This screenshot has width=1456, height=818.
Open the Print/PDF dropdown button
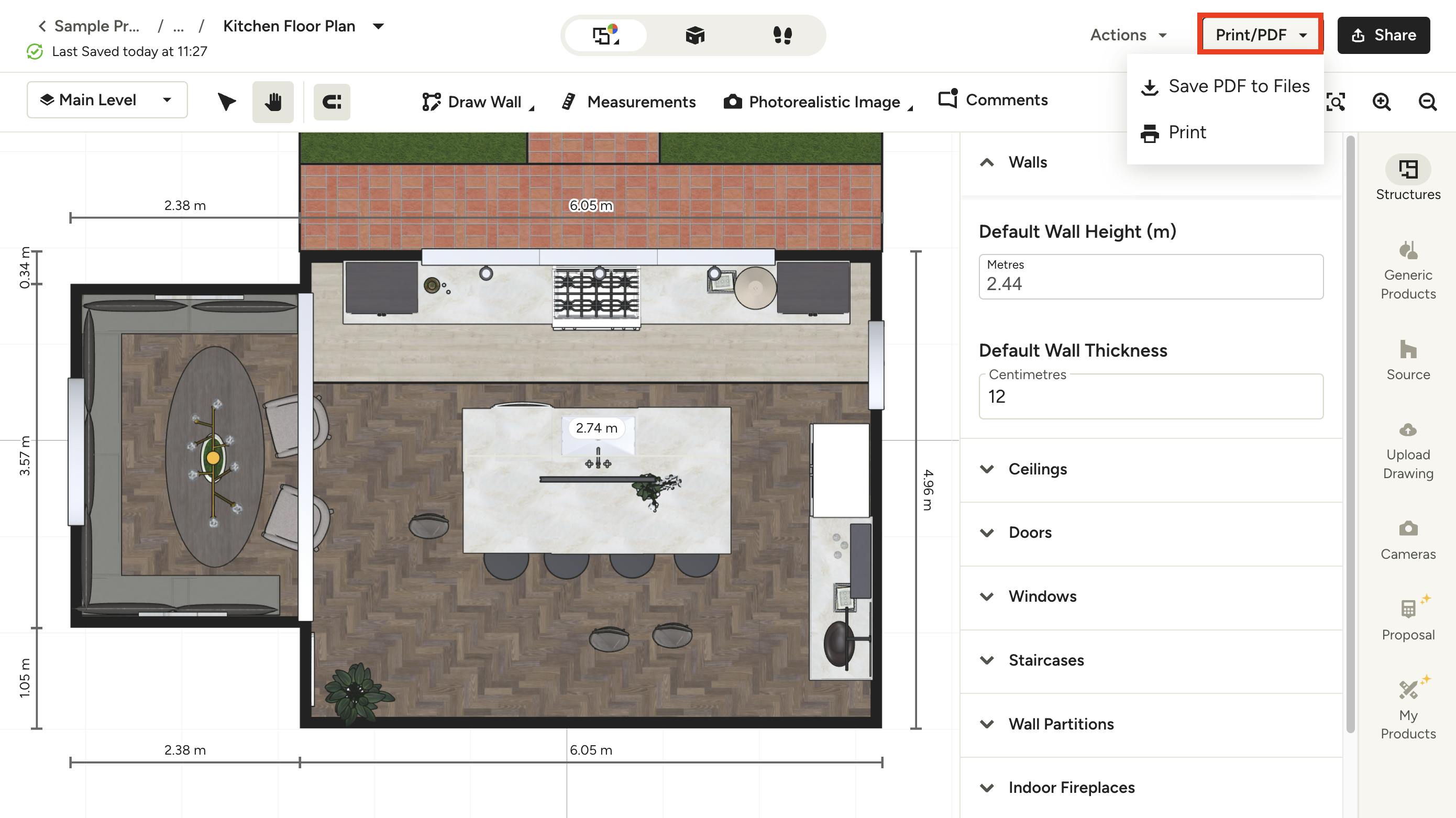tap(1261, 35)
